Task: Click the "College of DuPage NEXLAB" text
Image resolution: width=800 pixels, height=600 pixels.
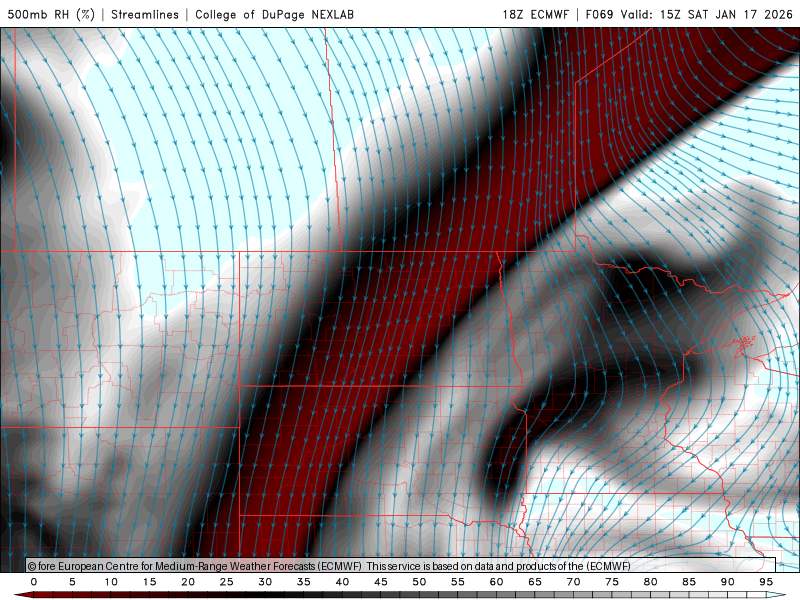Action: tap(274, 14)
